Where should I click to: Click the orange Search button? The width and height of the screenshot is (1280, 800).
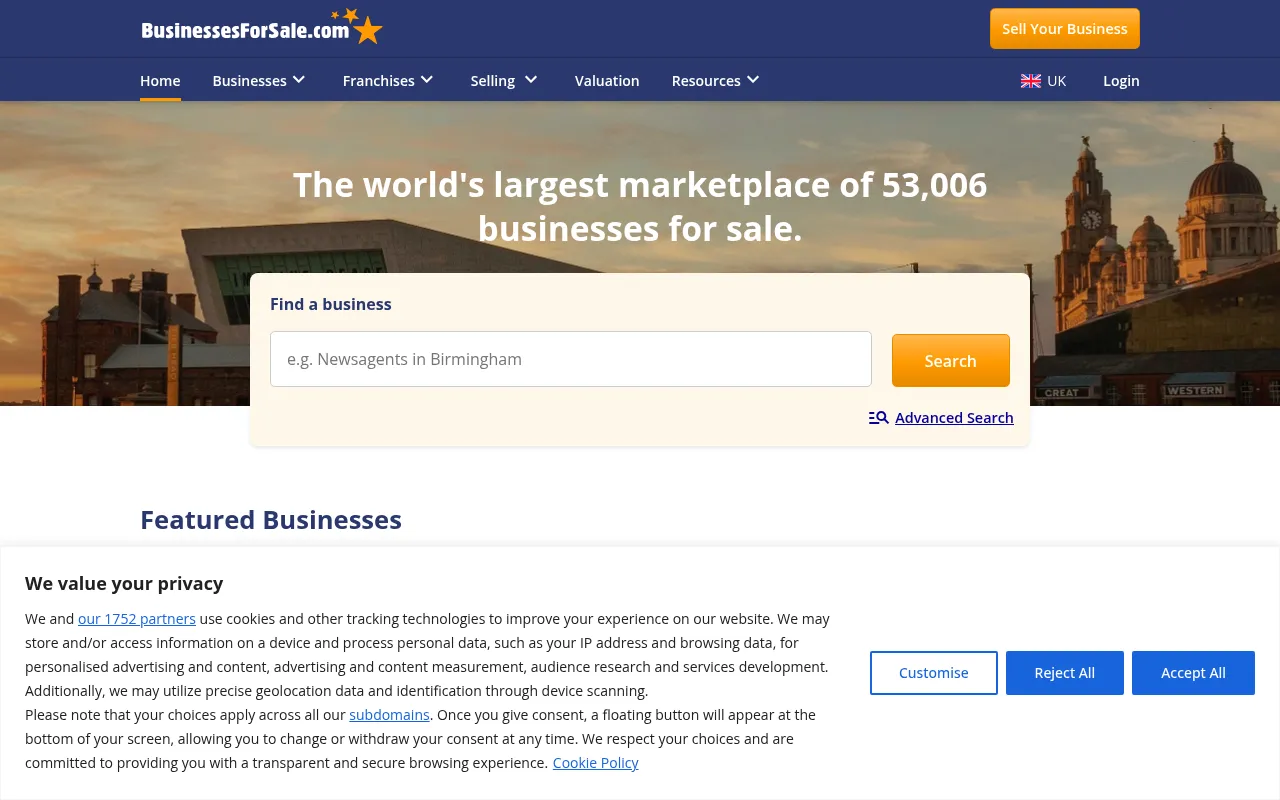pos(951,360)
